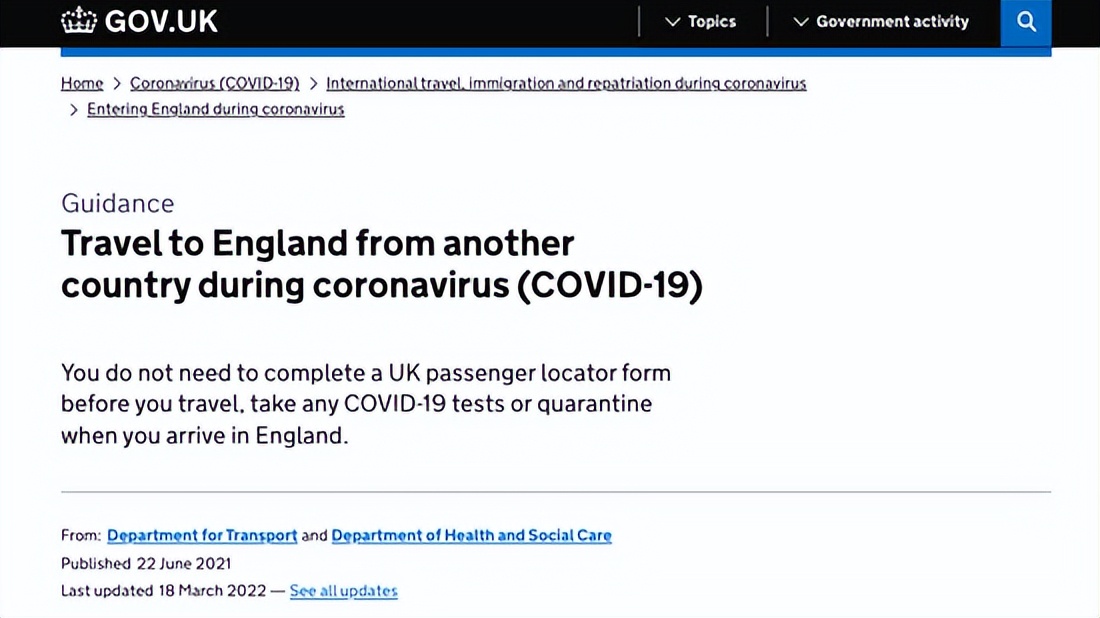Visit Department of Health and Social Care link
Viewport: 1100px width, 618px height.
pyautogui.click(x=471, y=536)
